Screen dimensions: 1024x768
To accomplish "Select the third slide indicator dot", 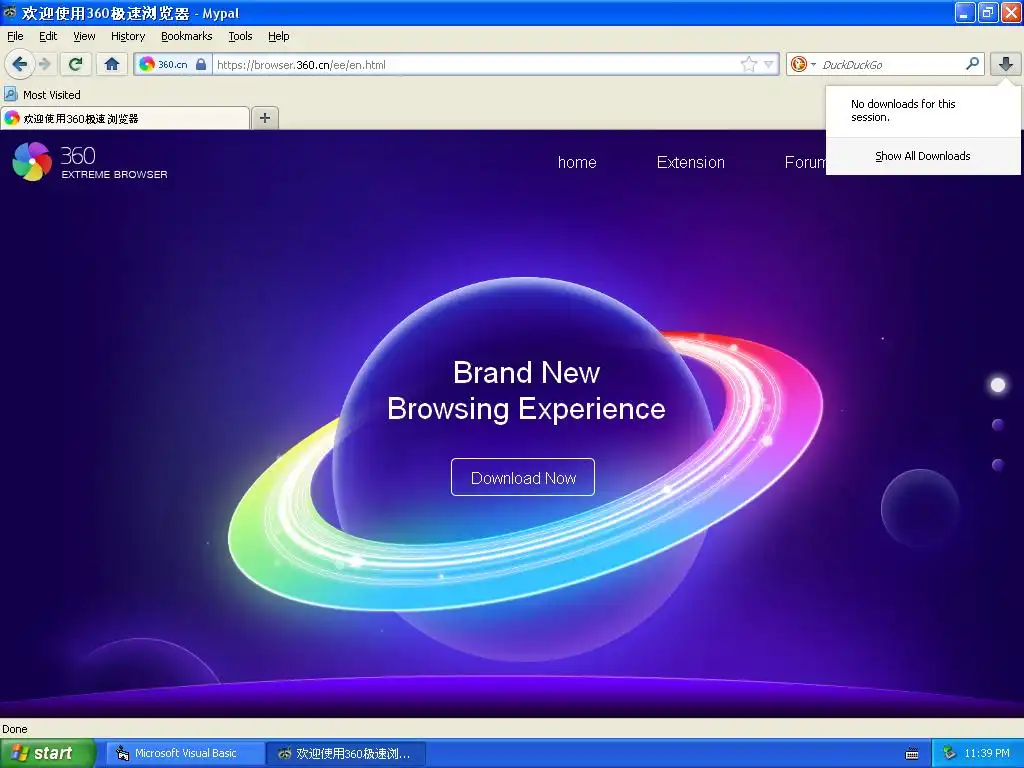I will pyautogui.click(x=998, y=464).
